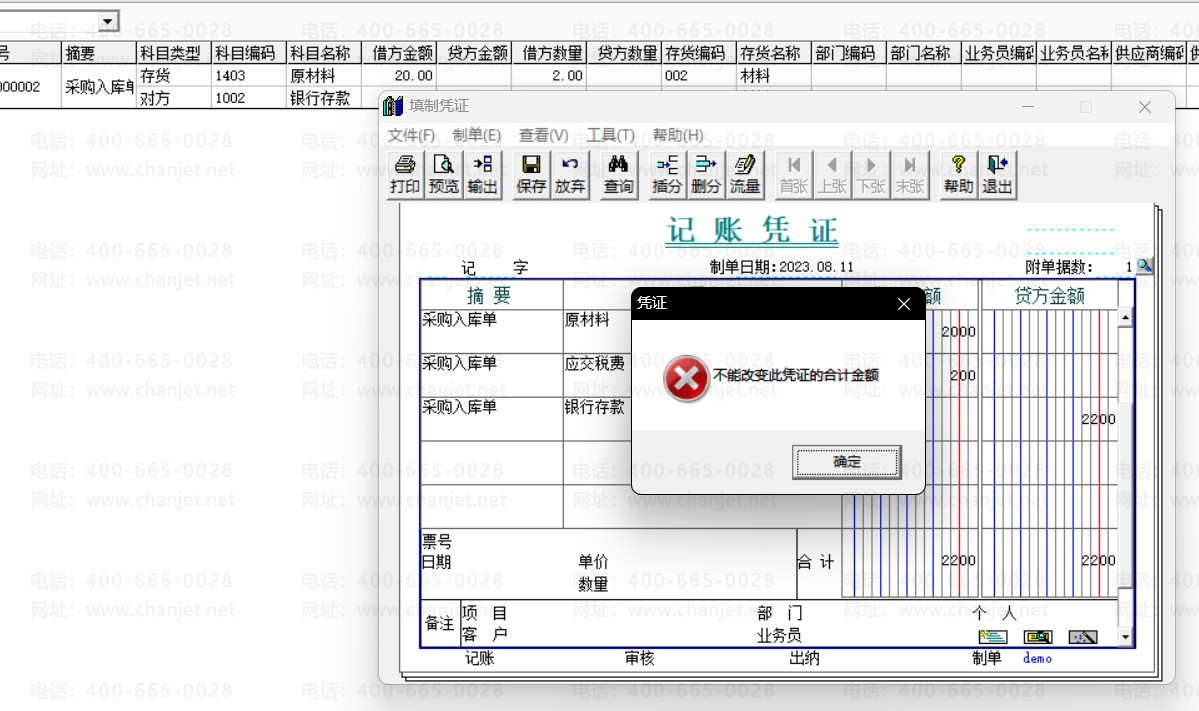This screenshot has width=1199, height=711.
Task: Click the 科目编码 column header
Action: tap(248, 53)
